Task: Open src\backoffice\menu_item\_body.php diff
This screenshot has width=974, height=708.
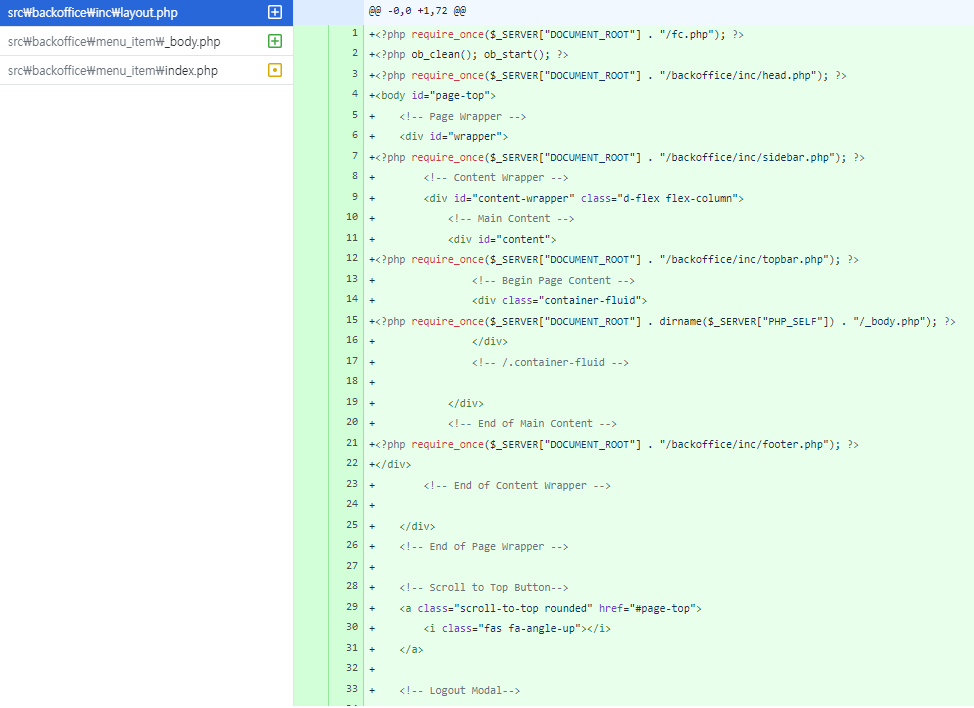Action: [x=147, y=42]
